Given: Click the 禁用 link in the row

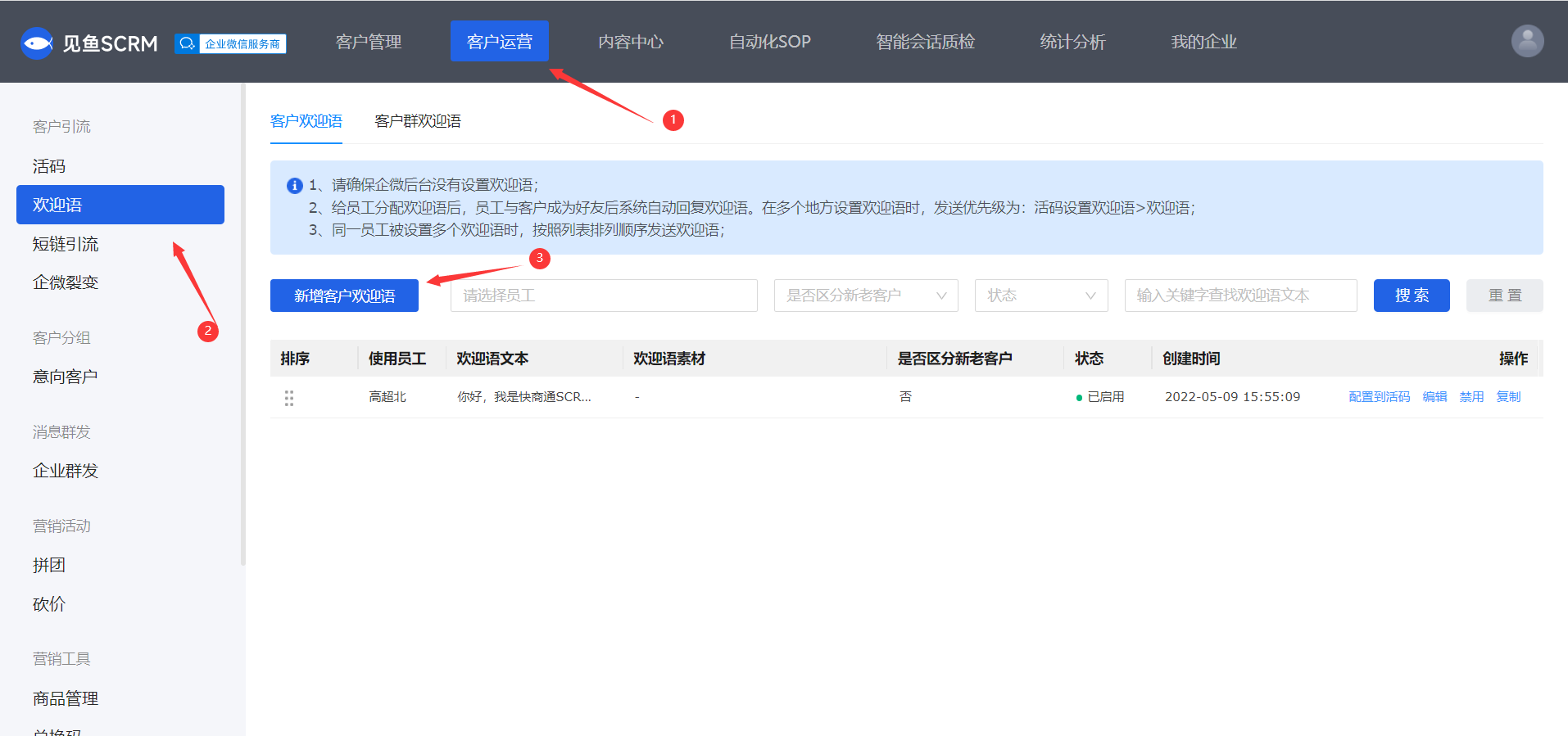Looking at the screenshot, I should [x=1471, y=397].
